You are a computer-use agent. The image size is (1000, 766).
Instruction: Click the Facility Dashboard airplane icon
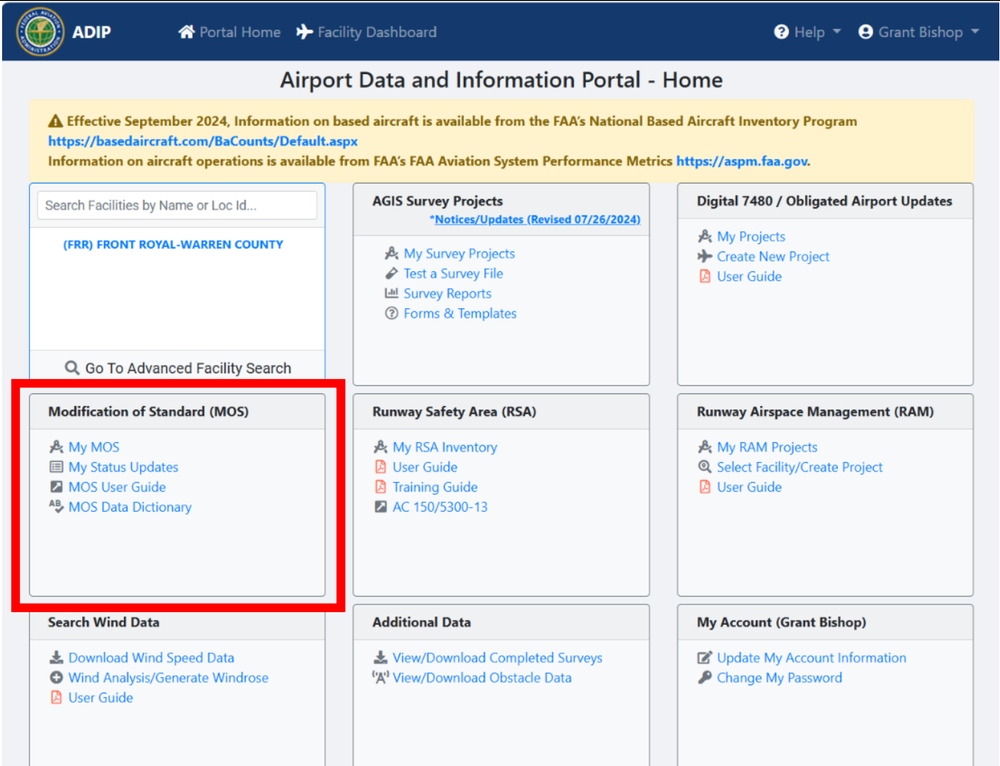(305, 32)
